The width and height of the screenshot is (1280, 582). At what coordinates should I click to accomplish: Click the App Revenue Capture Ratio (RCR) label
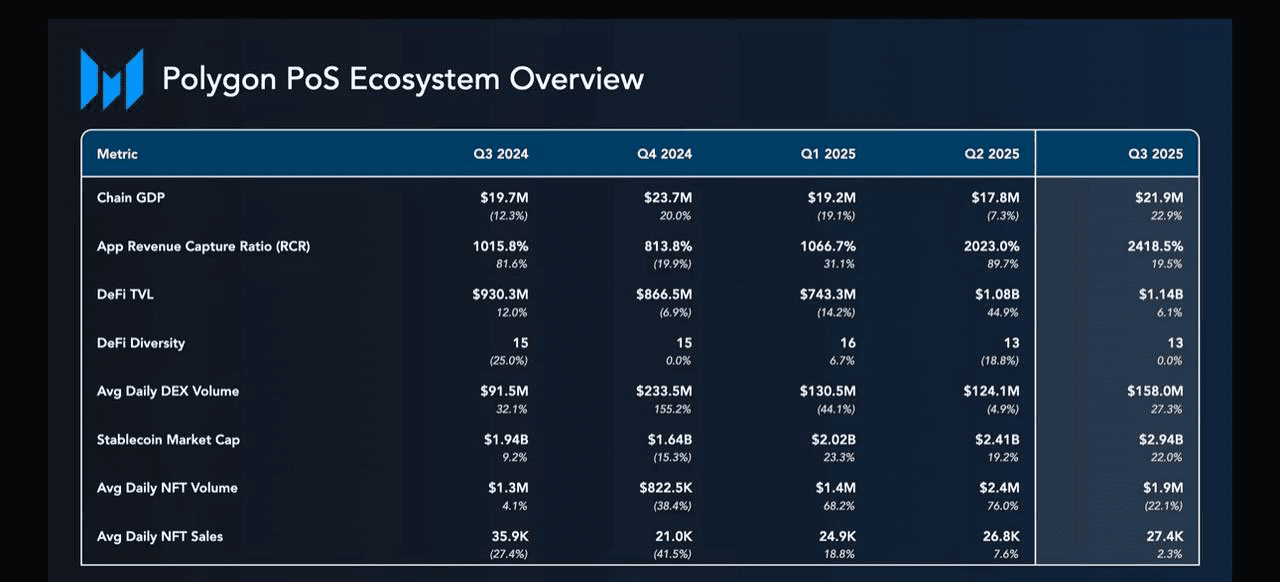[203, 246]
